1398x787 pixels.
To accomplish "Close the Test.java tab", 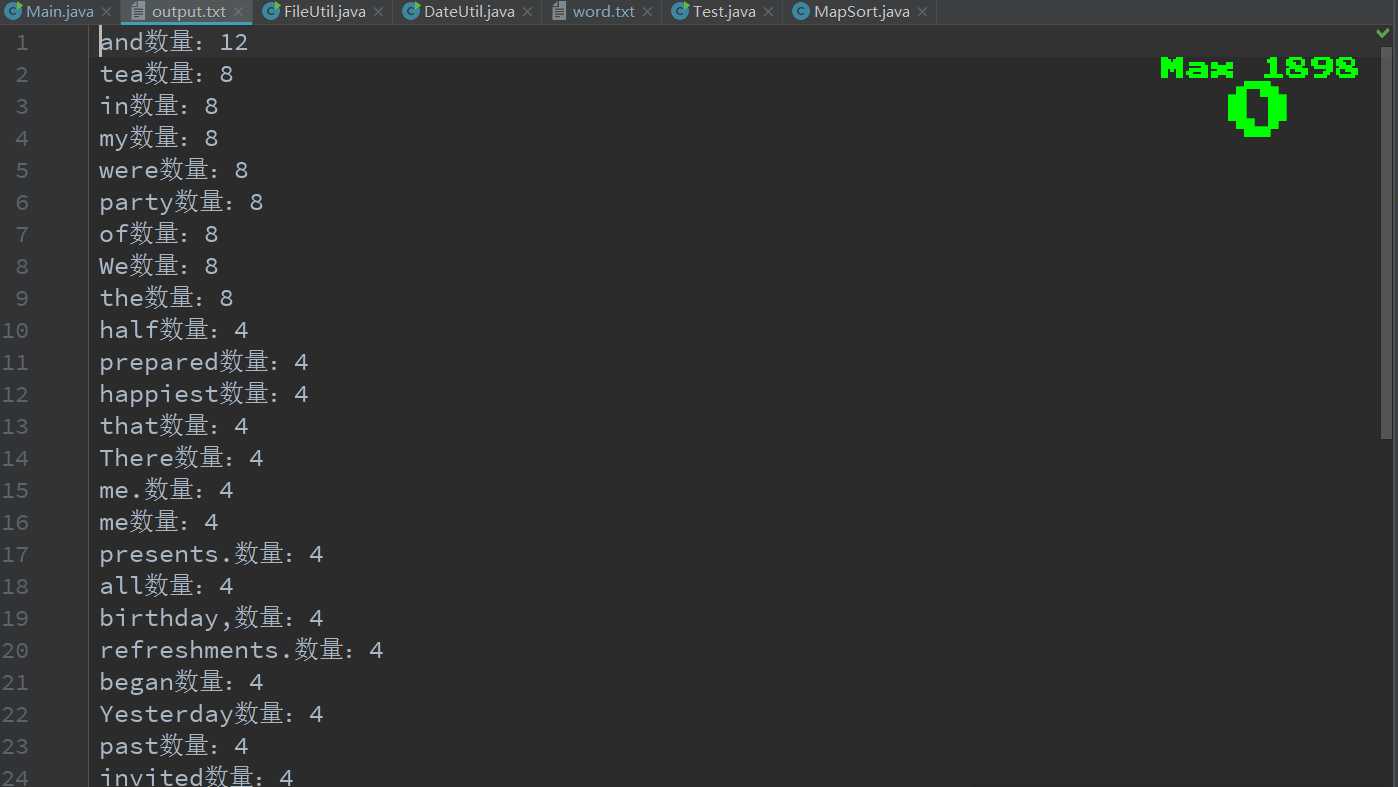I will click(x=768, y=12).
